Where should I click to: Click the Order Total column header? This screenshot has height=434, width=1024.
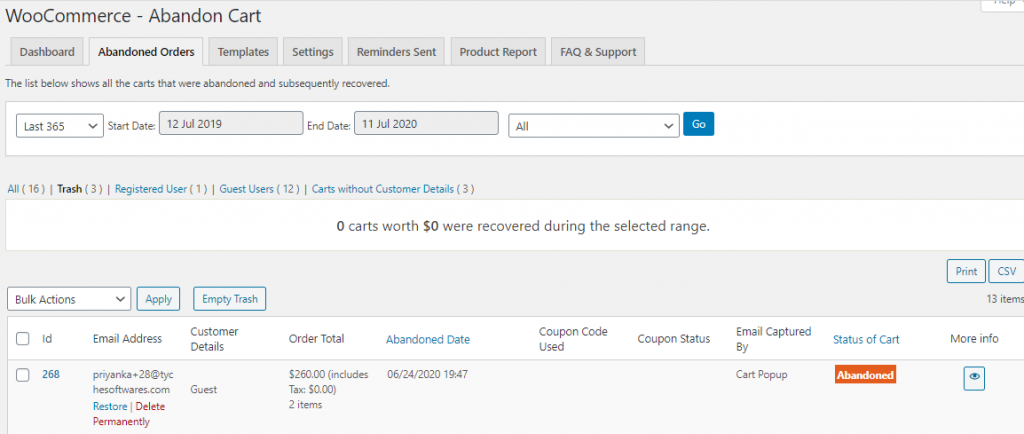click(x=316, y=339)
